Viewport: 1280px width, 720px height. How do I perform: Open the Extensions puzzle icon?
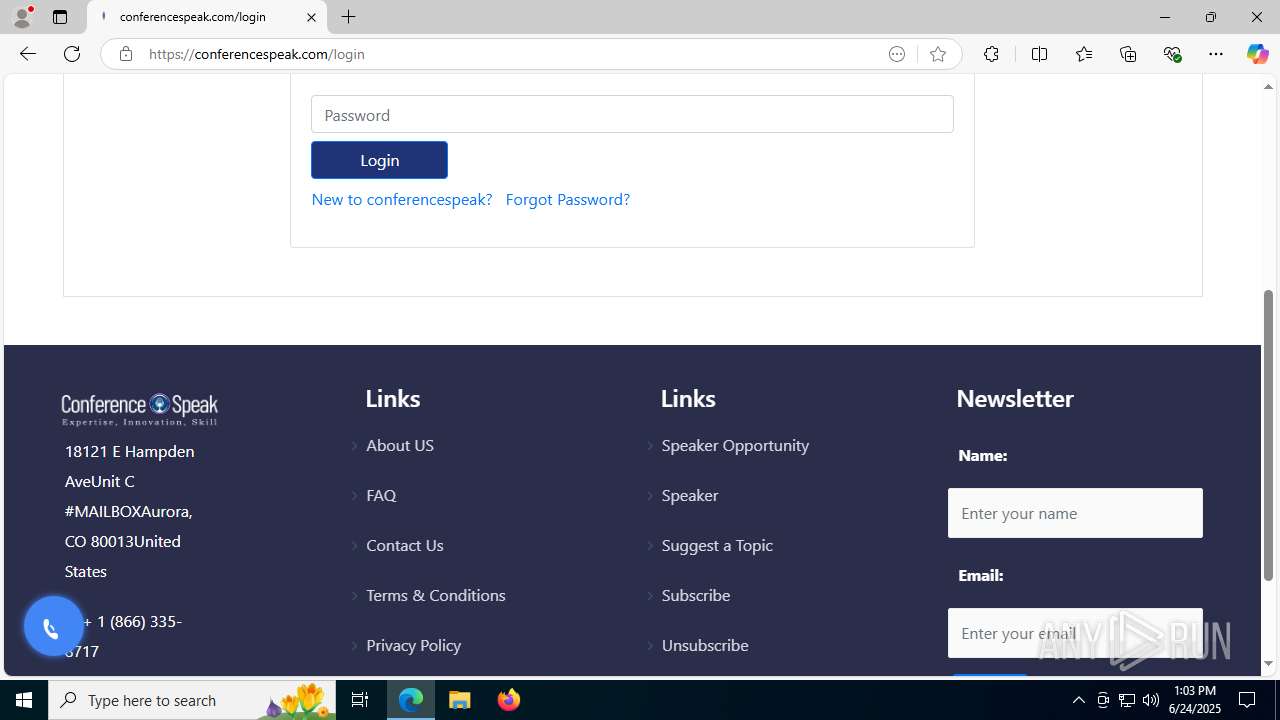click(991, 54)
